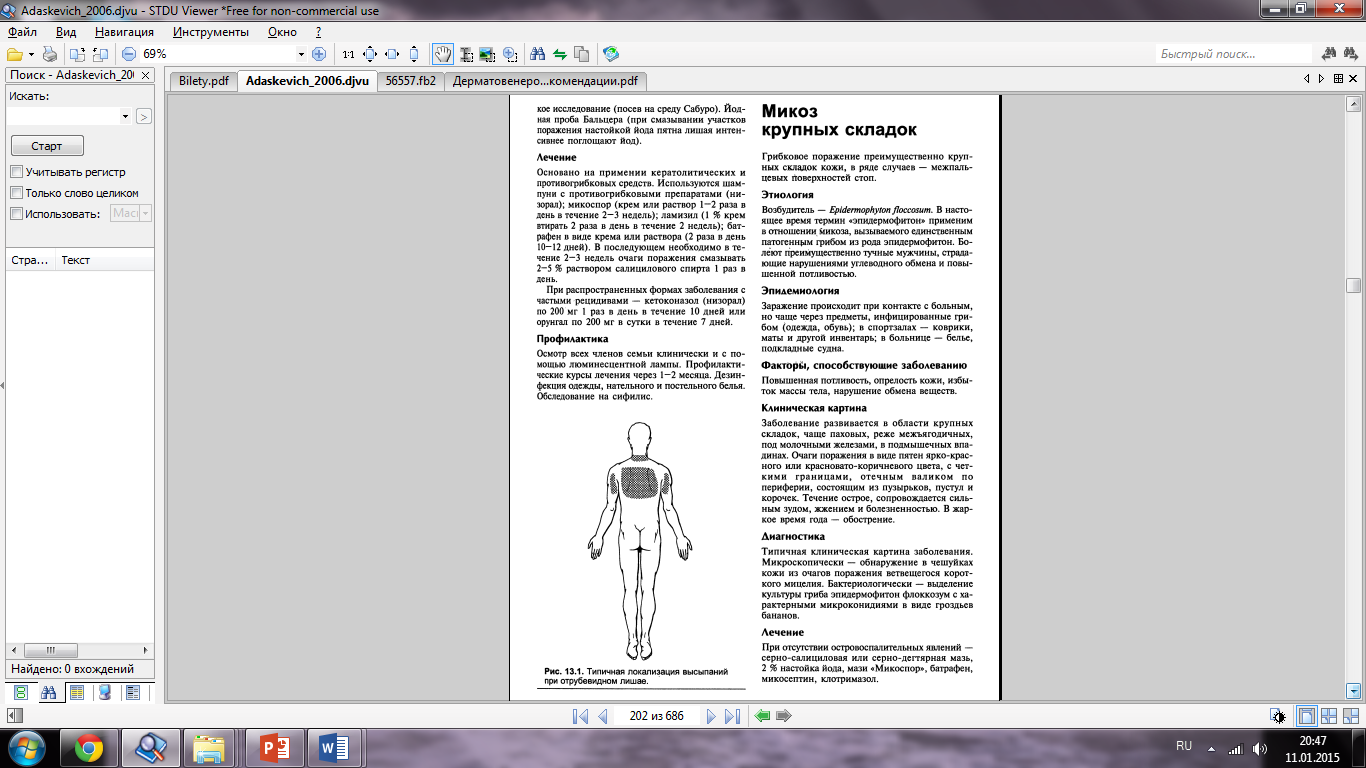
Task: Click the search options arrow button next to Искать field
Action: pos(143,117)
